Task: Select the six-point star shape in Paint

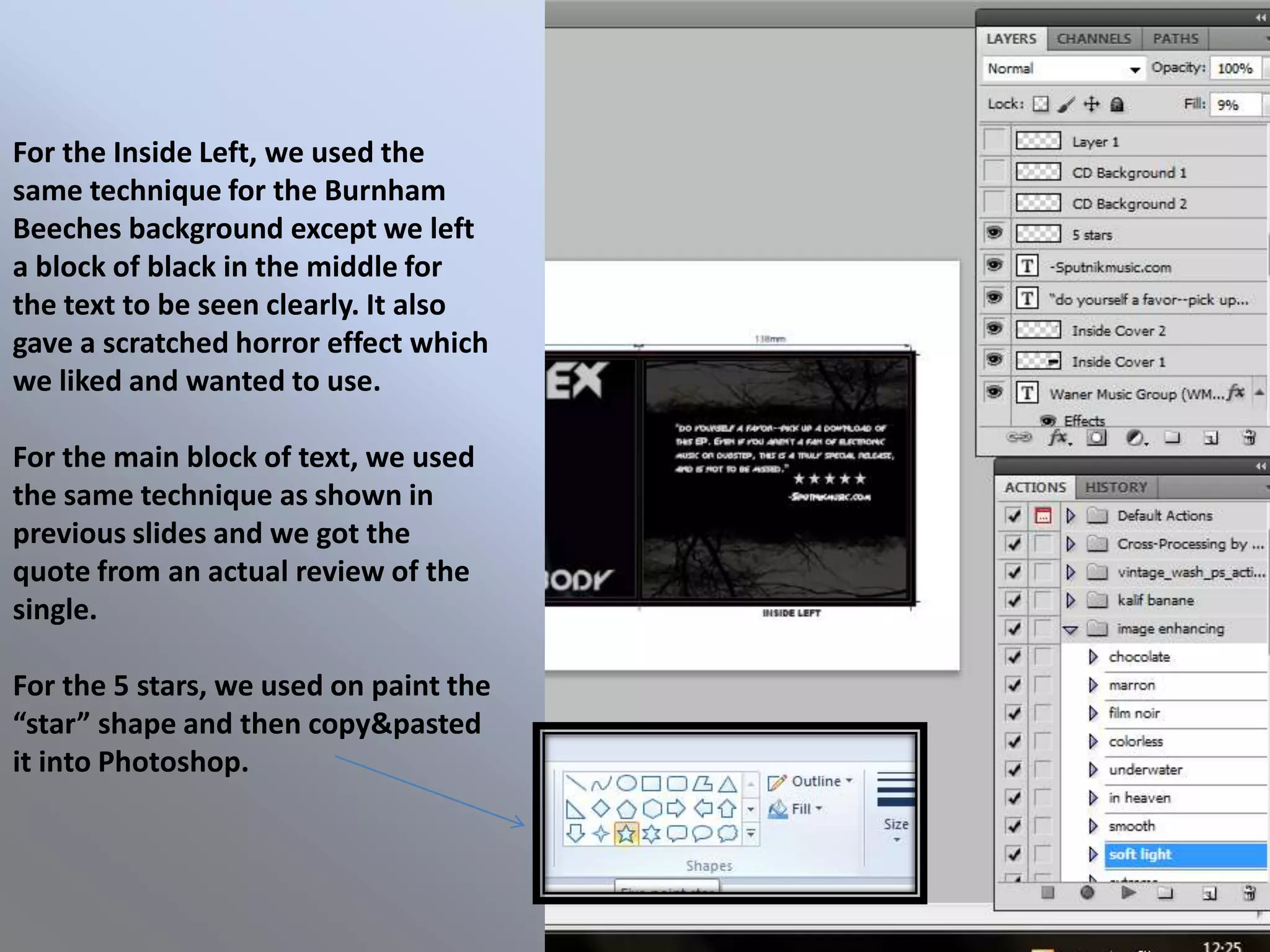Action: point(651,834)
